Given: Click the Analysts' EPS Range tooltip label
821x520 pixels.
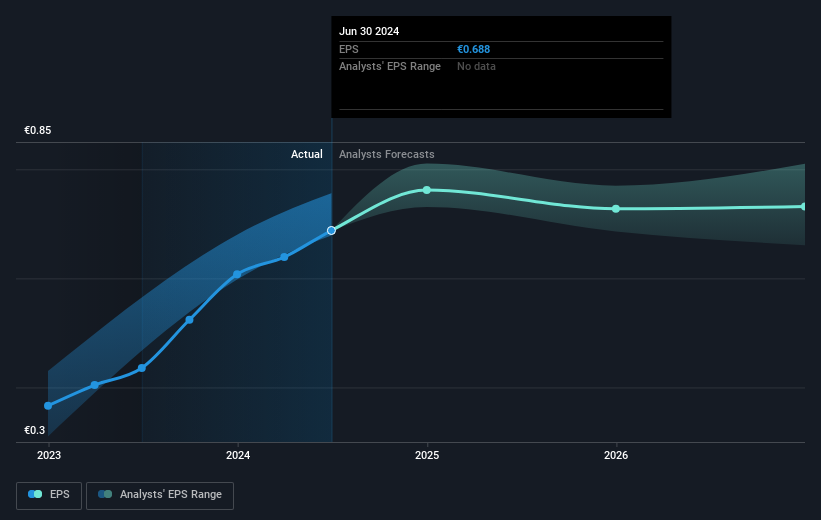Looking at the screenshot, I should [390, 67].
